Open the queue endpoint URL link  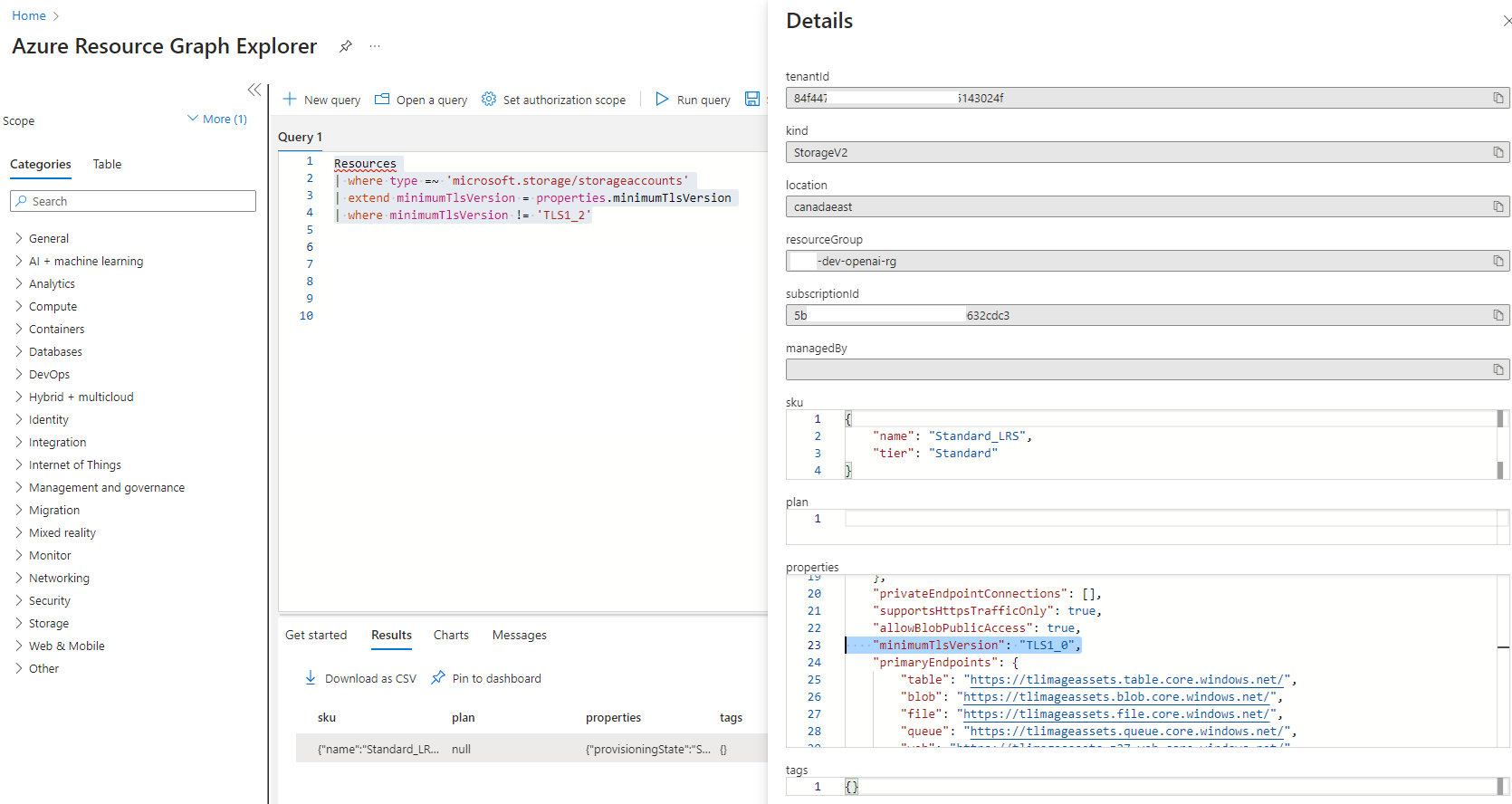point(1129,731)
